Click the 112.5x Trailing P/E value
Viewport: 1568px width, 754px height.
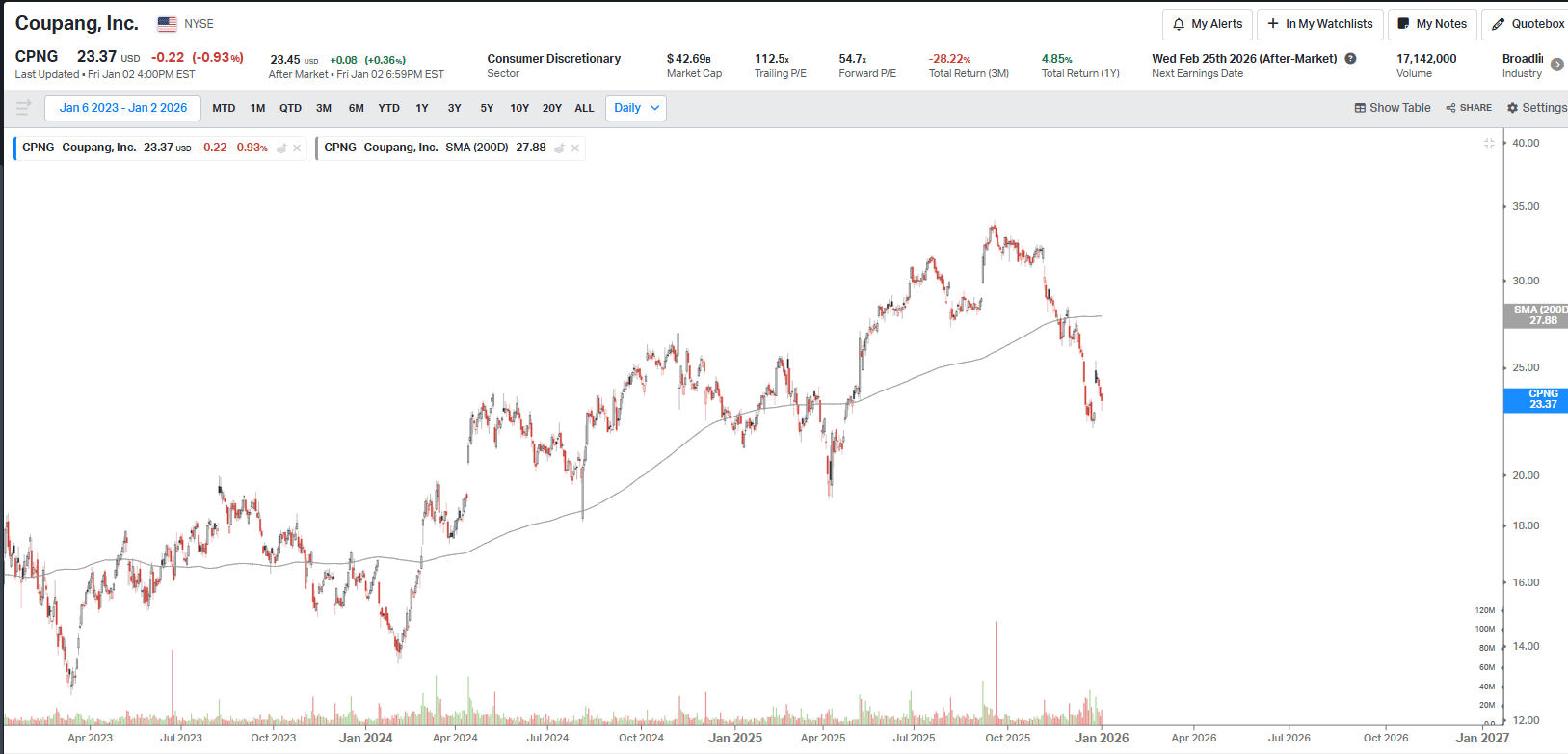[772, 59]
